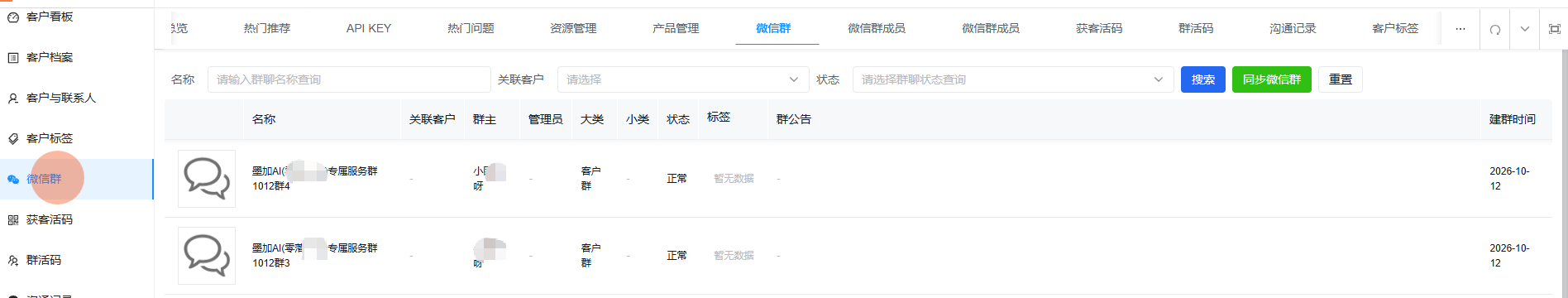This screenshot has width=1568, height=298.
Task: Select the active 微信群 tab in the tab bar
Action: point(773,28)
